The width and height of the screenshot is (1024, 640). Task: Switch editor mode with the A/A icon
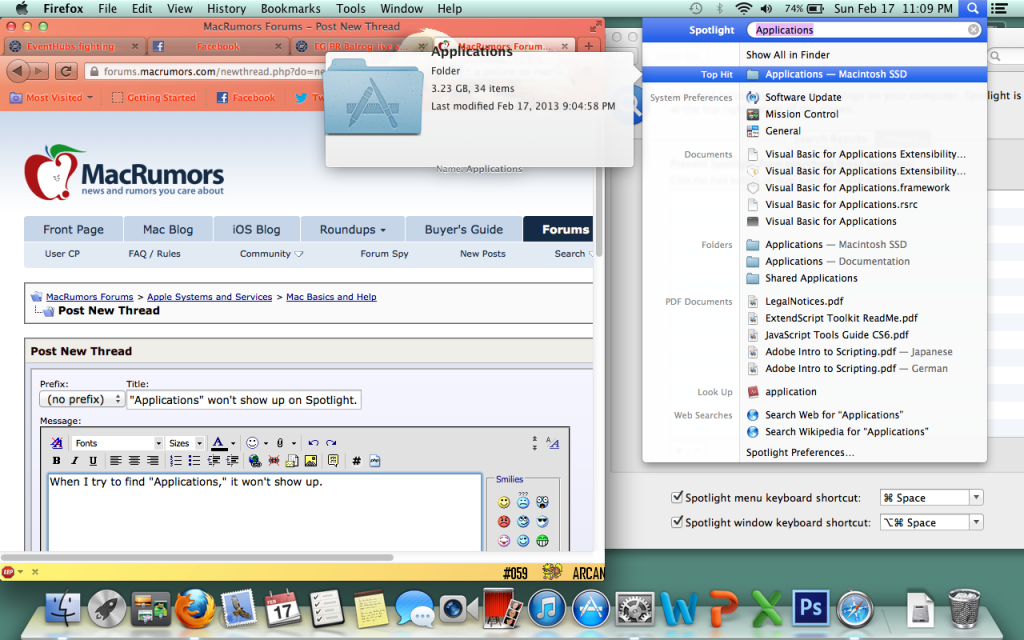(x=552, y=443)
